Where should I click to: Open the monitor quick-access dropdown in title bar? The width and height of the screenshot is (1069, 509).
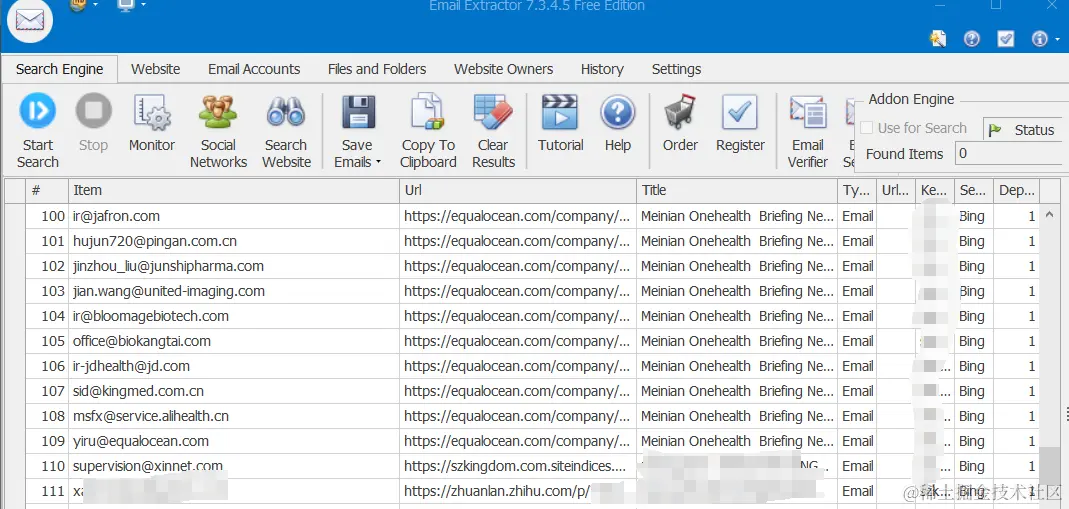coord(144,5)
